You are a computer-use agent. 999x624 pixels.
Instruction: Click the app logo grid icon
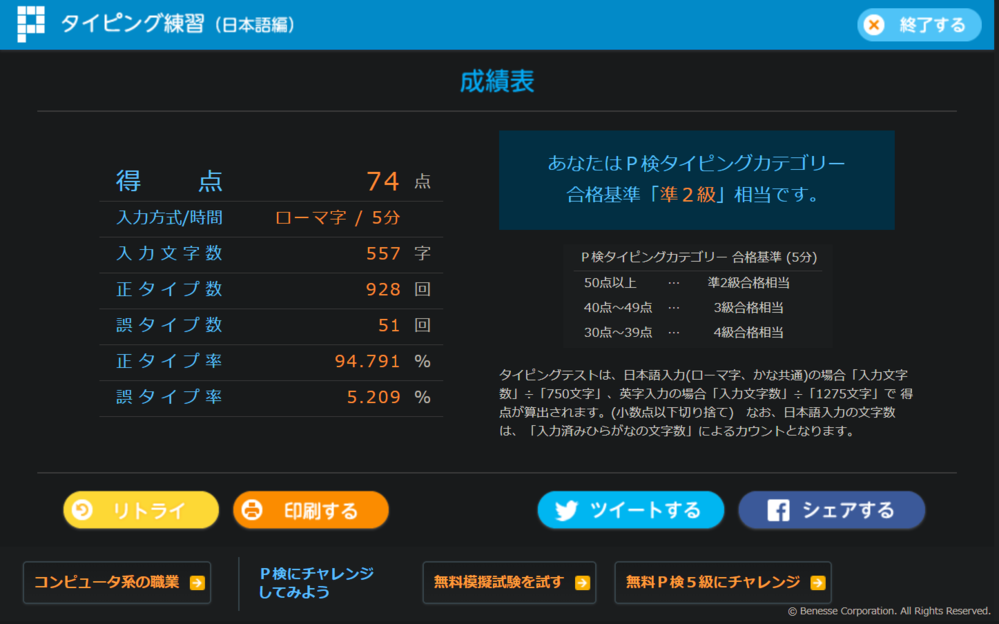31,24
